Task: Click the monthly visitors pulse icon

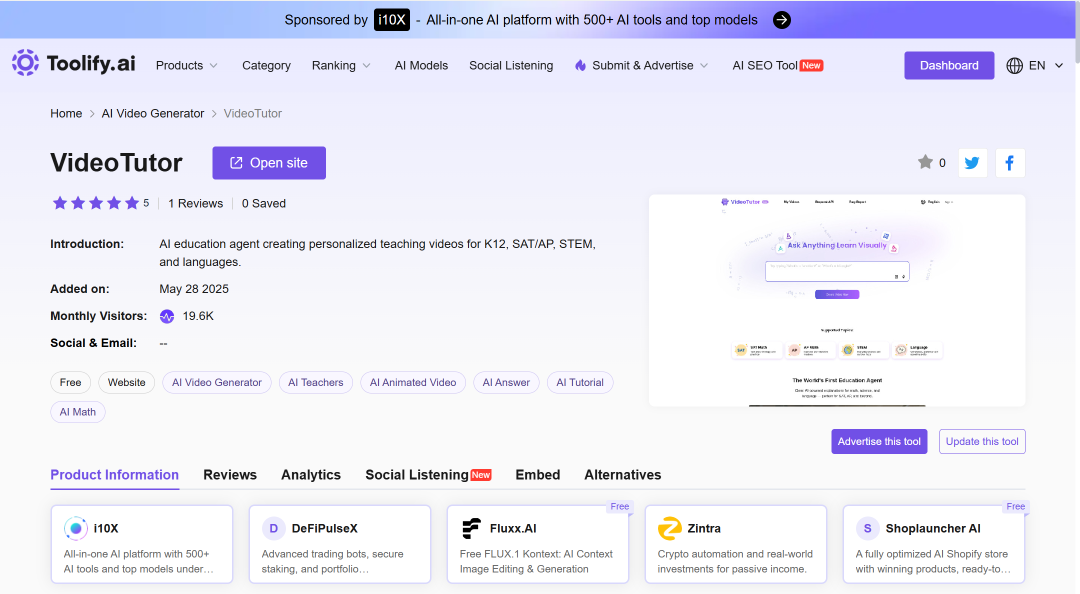Action: pos(167,316)
